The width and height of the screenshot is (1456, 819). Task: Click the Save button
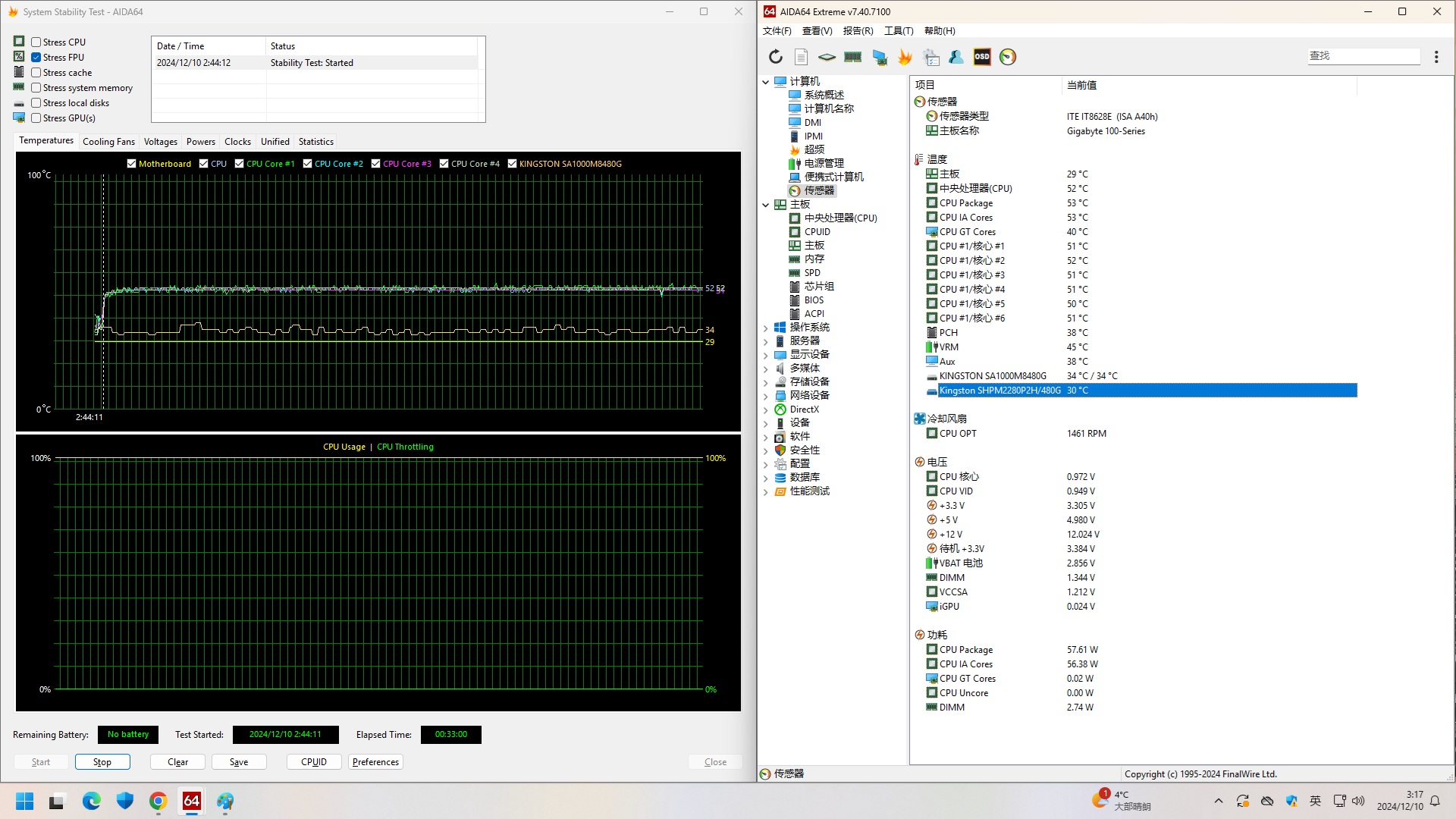[239, 762]
